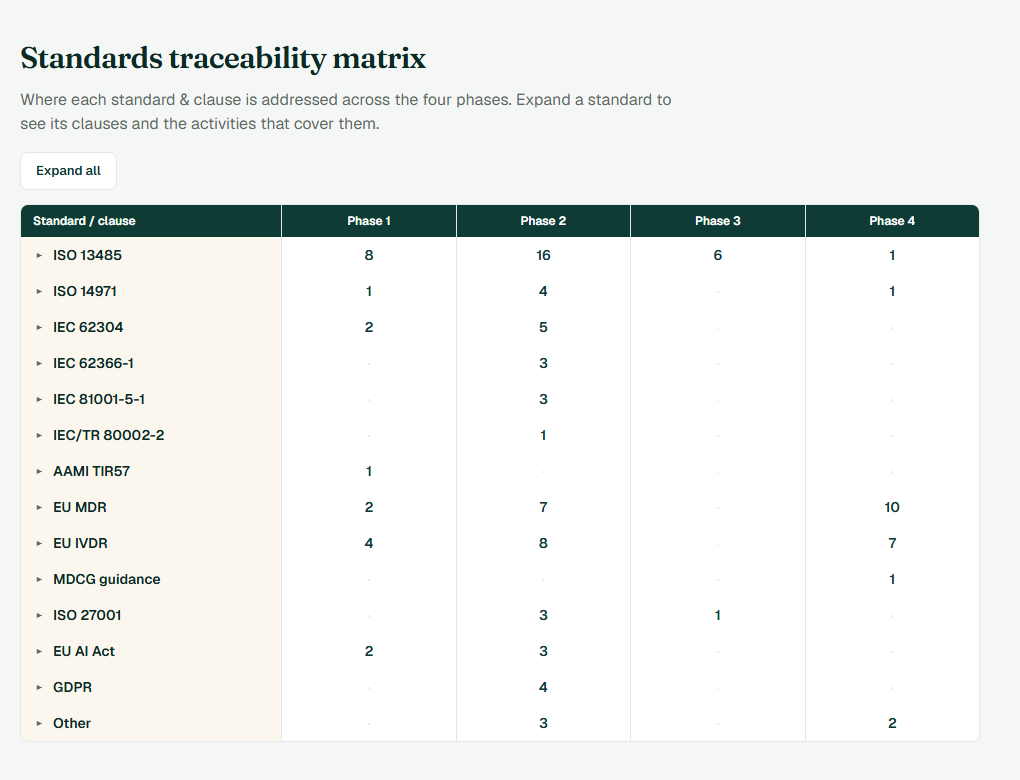
Task: Expand MDCG guidance row arrow
Action: point(39,580)
